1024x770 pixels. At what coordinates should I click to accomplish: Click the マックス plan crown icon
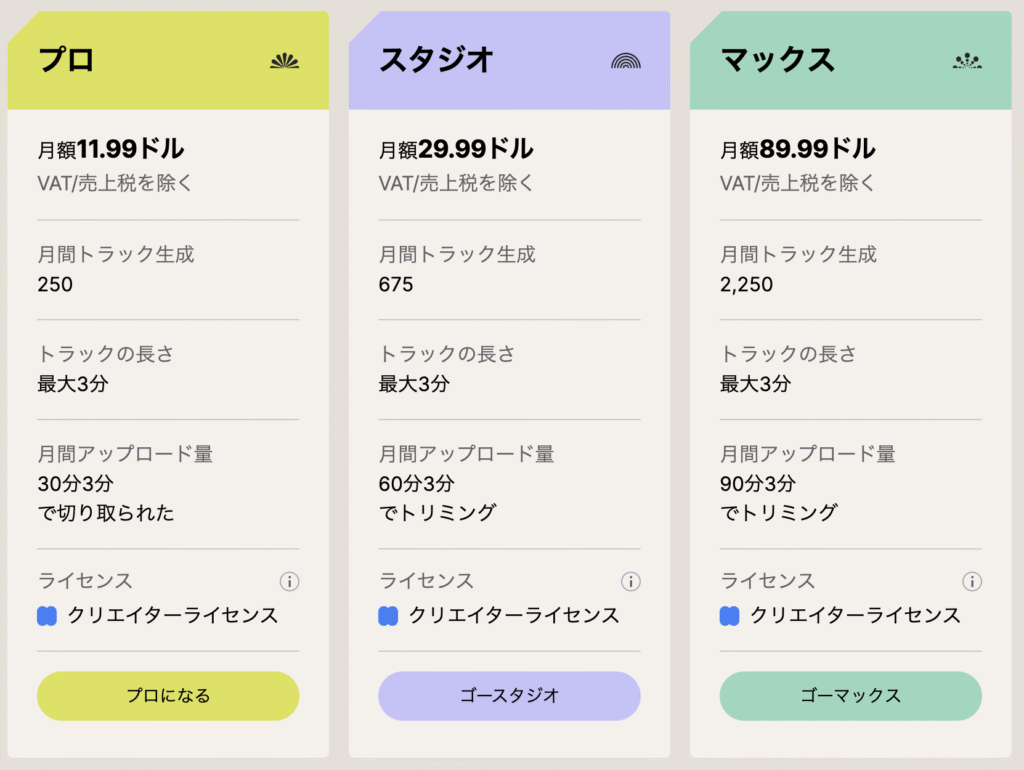tap(967, 61)
